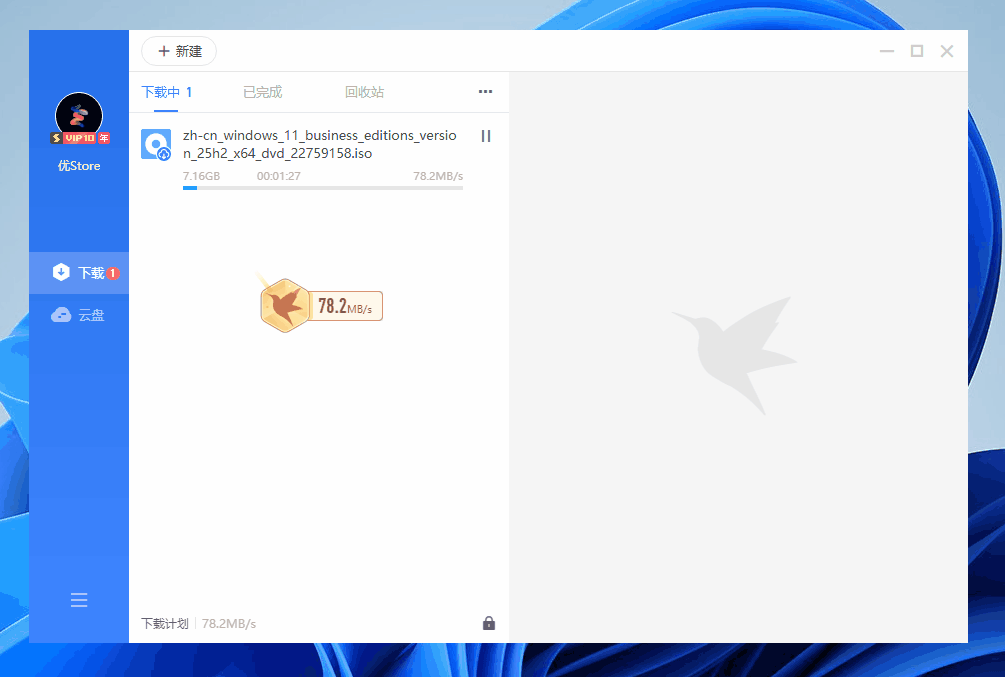The height and width of the screenshot is (677, 1005).
Task: Select 下载 in the sidebar
Action: click(79, 273)
